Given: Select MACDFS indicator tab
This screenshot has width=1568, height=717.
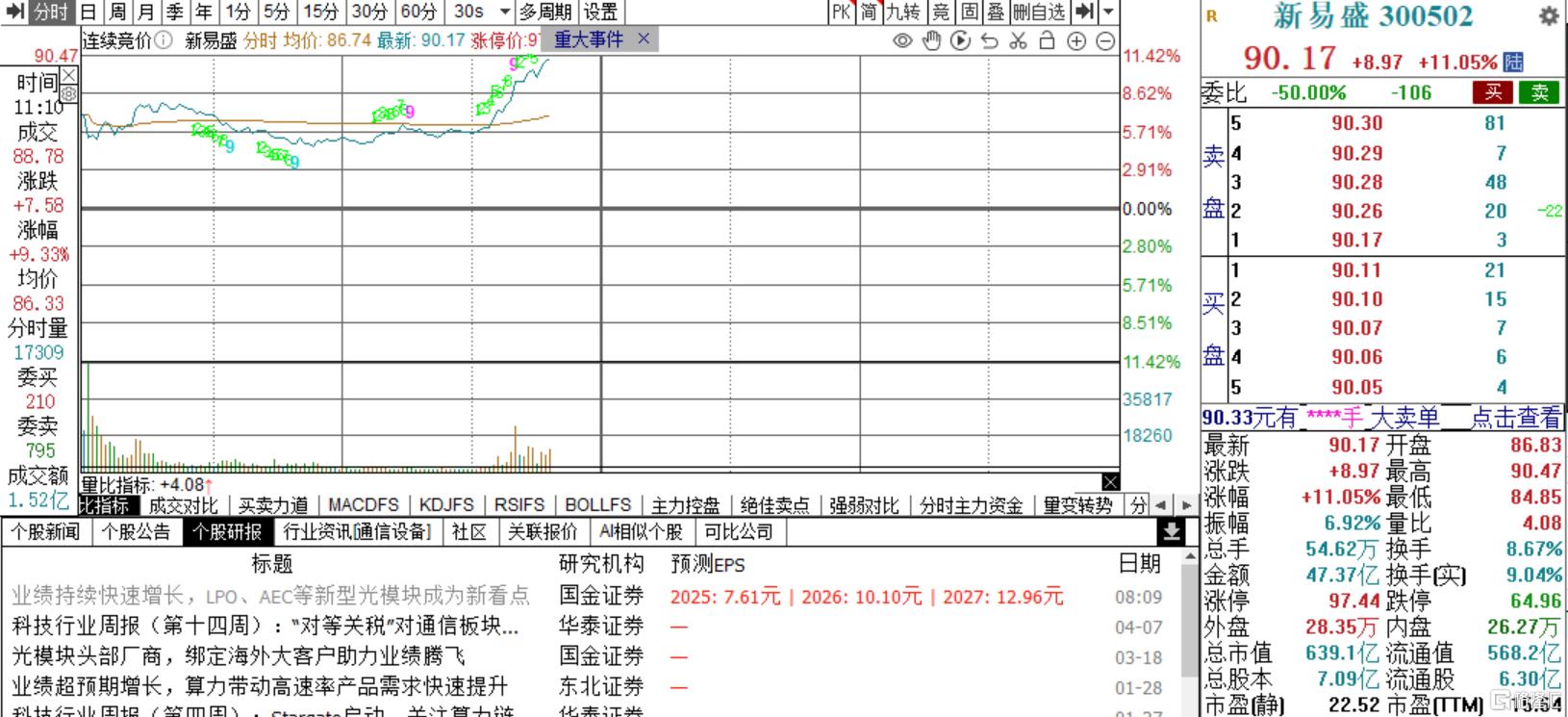Looking at the screenshot, I should [364, 505].
